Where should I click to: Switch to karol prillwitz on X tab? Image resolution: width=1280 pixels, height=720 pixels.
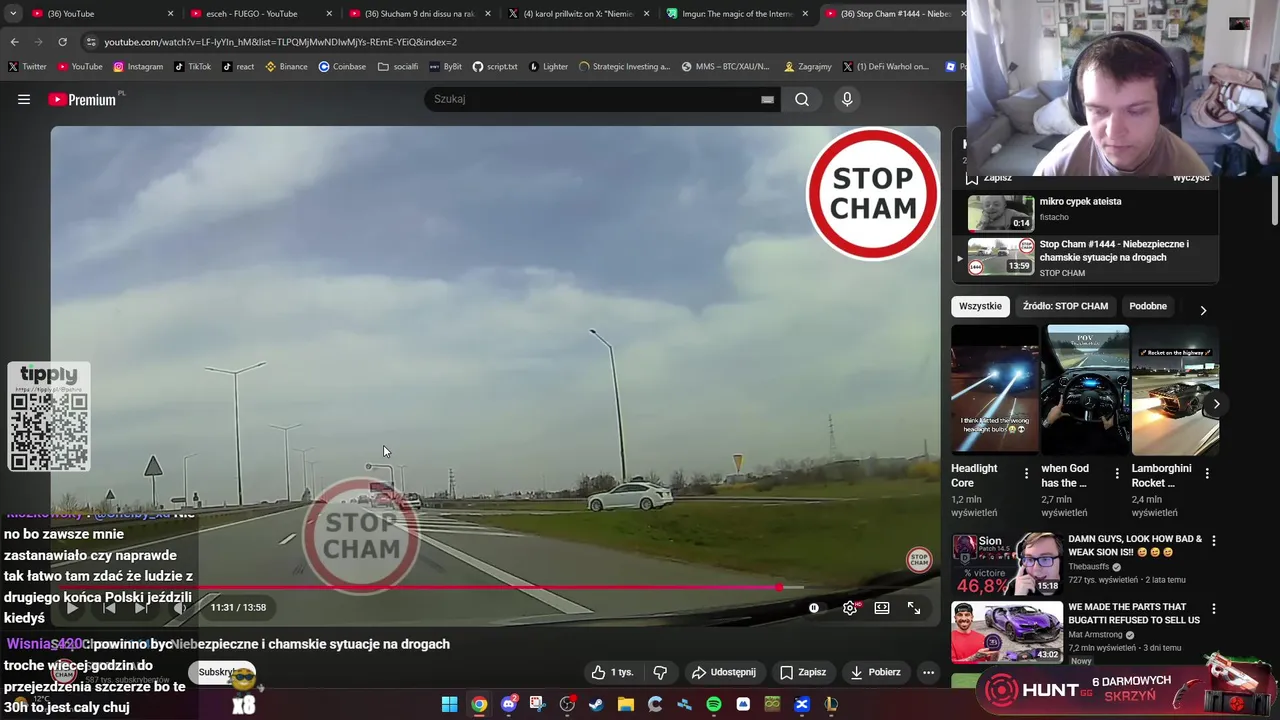point(577,14)
